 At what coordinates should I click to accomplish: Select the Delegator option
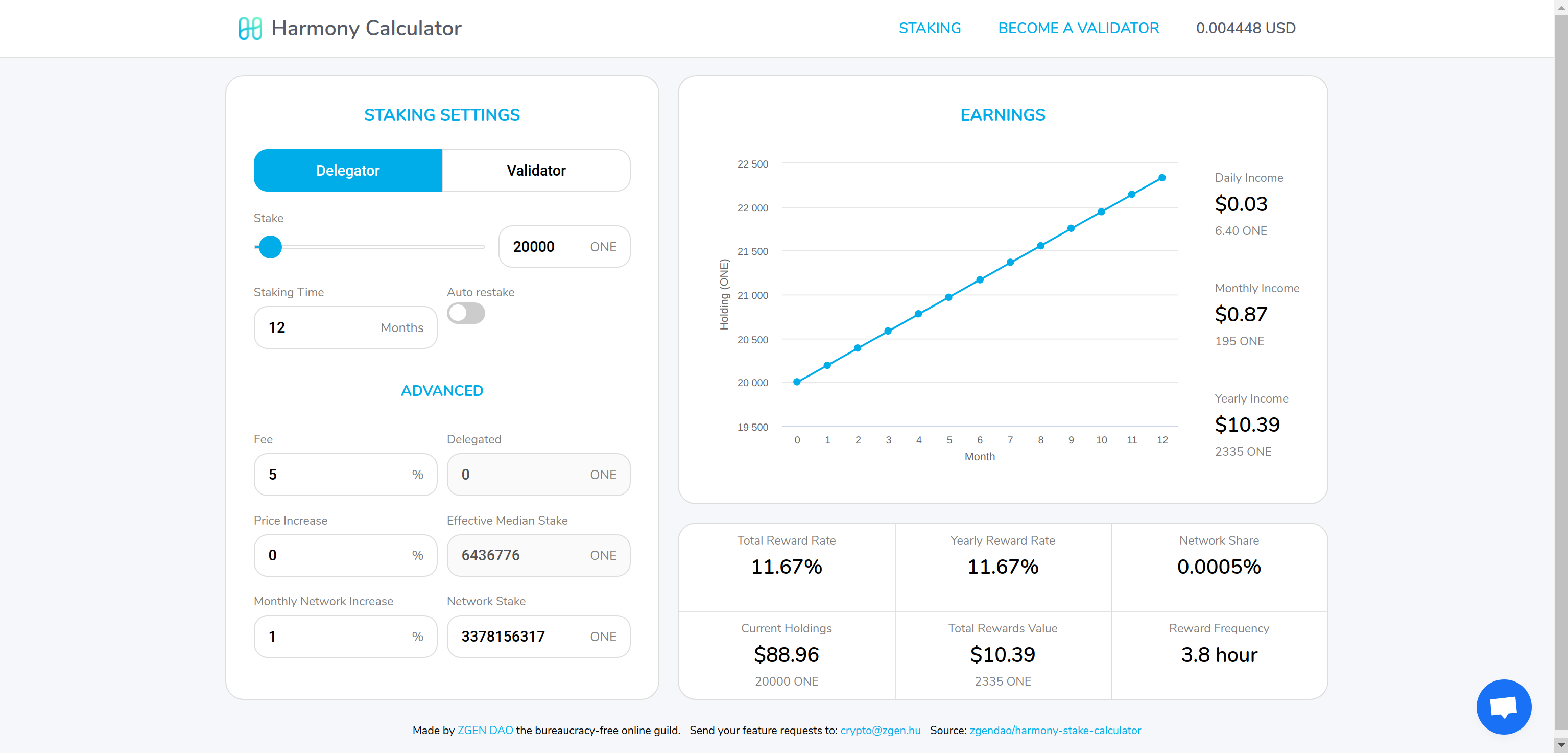(x=348, y=171)
